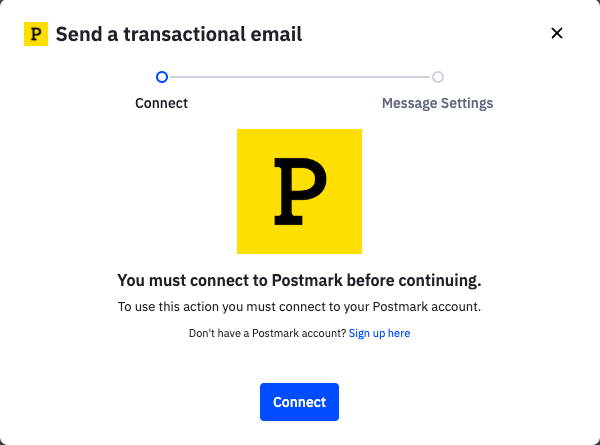
Task: Start the Postmark account connection
Action: (x=299, y=402)
